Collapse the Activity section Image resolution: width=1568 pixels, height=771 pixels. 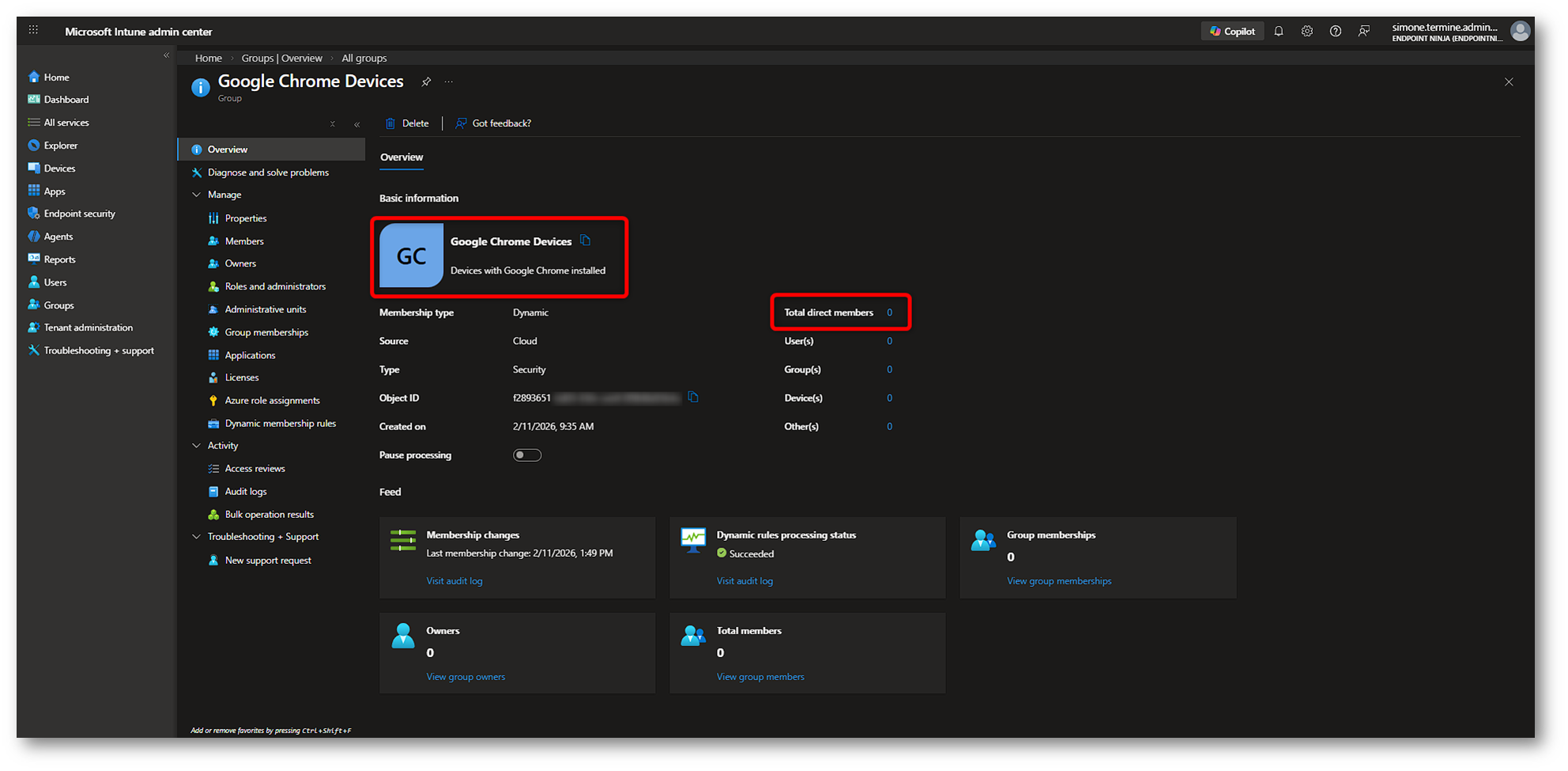click(x=197, y=446)
